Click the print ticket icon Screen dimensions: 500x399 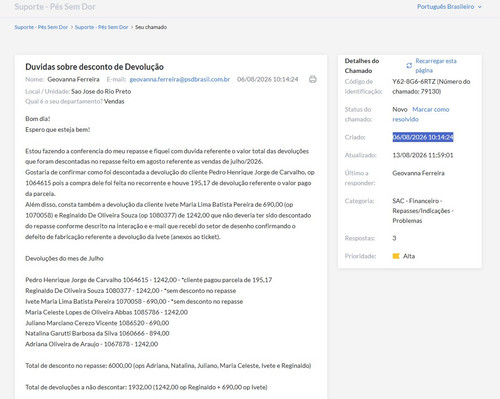313,79
